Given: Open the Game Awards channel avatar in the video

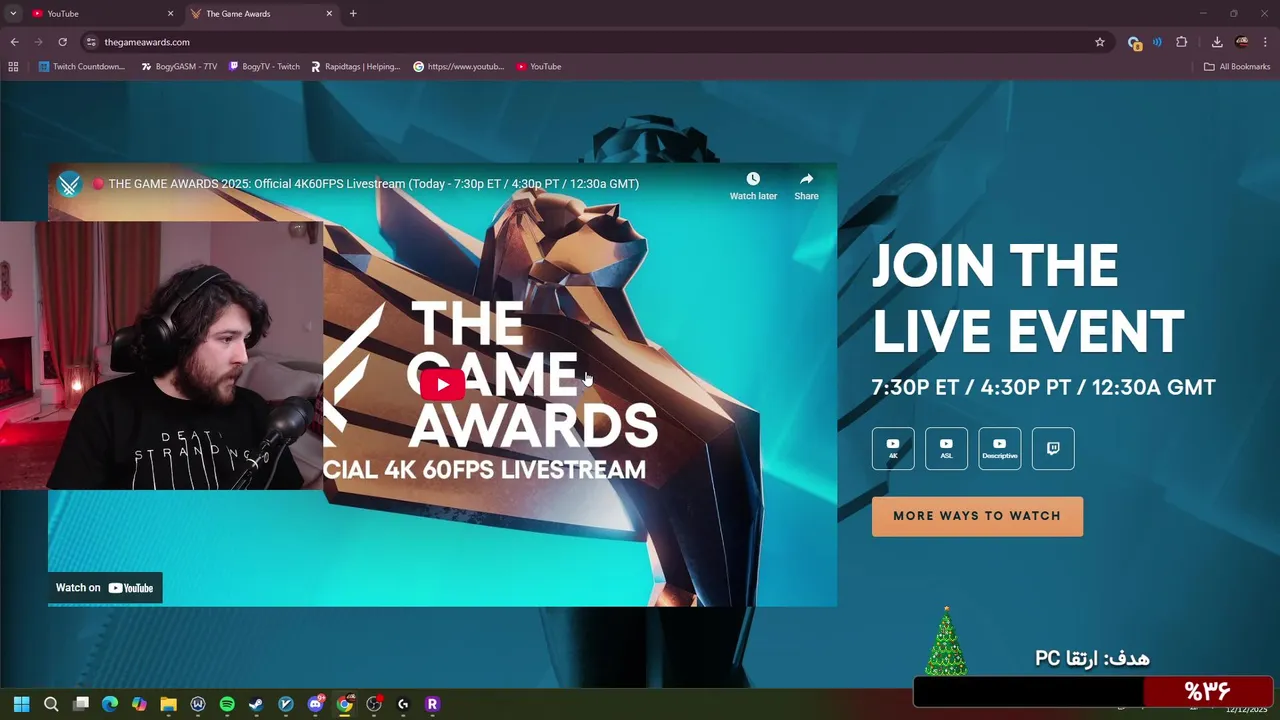Looking at the screenshot, I should click(x=69, y=184).
